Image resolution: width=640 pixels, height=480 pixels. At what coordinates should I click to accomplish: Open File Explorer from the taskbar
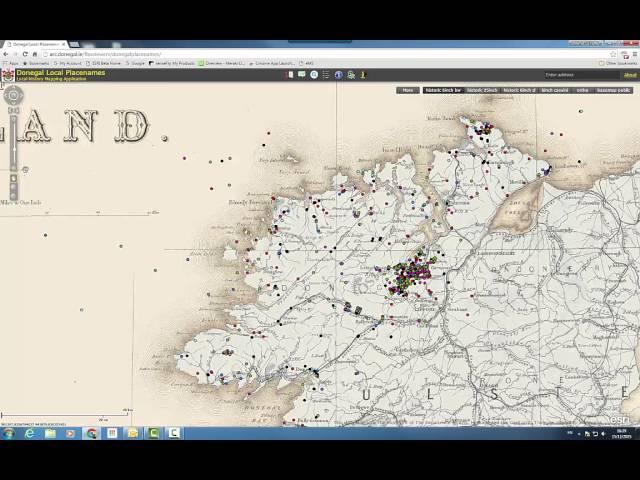[x=50, y=433]
